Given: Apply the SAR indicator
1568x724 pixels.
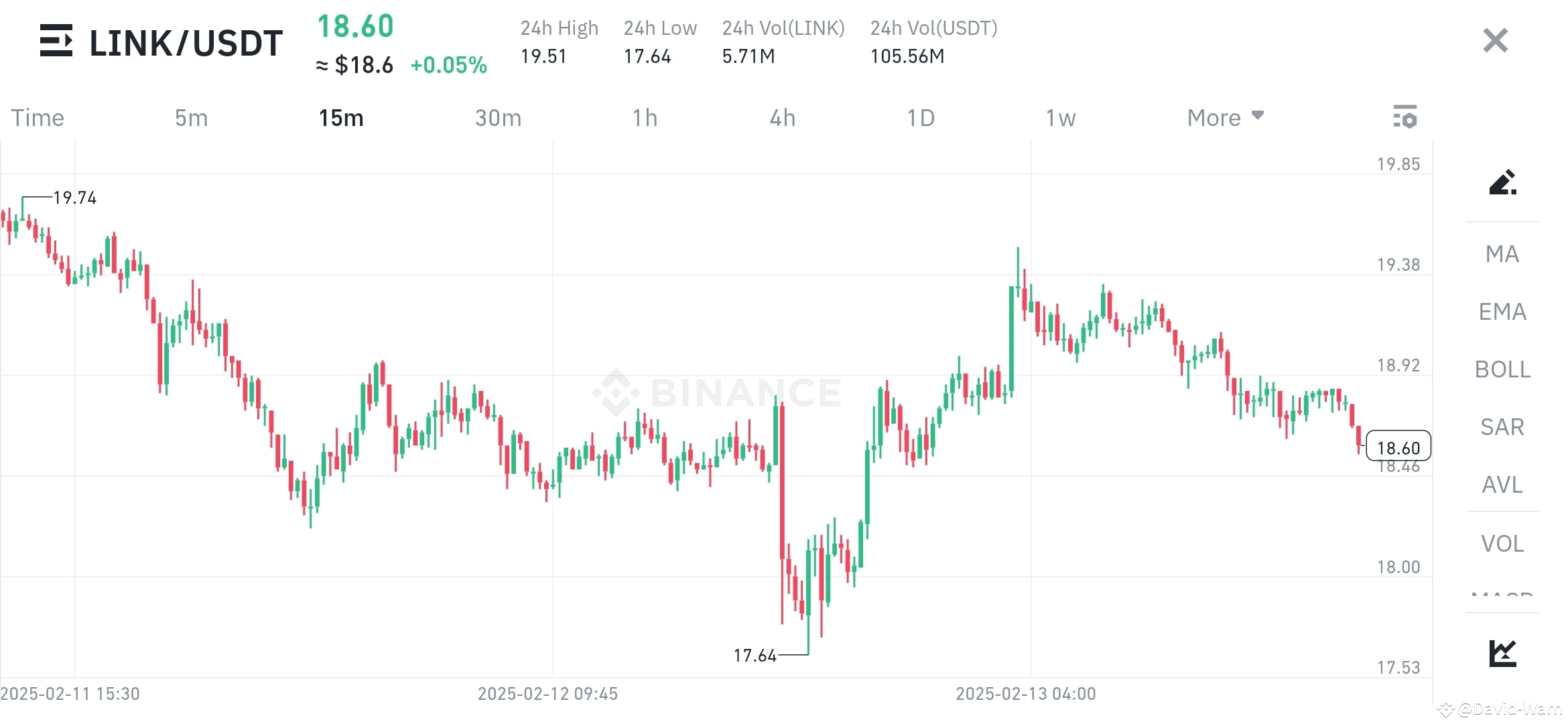Looking at the screenshot, I should click(x=1502, y=427).
